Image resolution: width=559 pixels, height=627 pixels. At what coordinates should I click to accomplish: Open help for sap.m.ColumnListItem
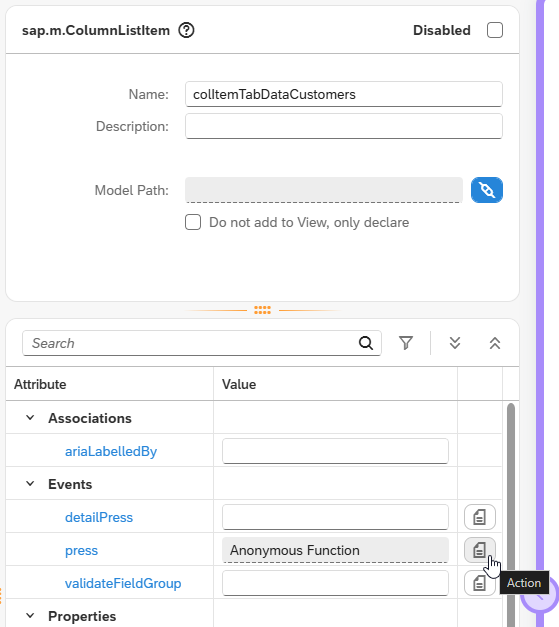pos(186,30)
